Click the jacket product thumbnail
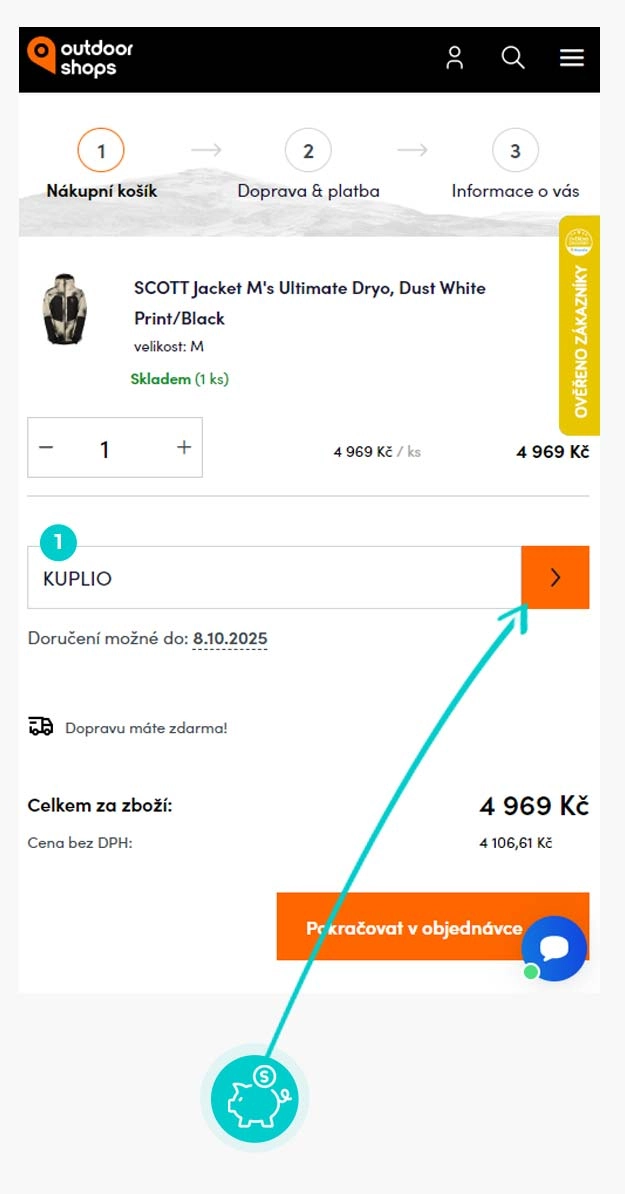The height and width of the screenshot is (1194, 625). [66, 309]
